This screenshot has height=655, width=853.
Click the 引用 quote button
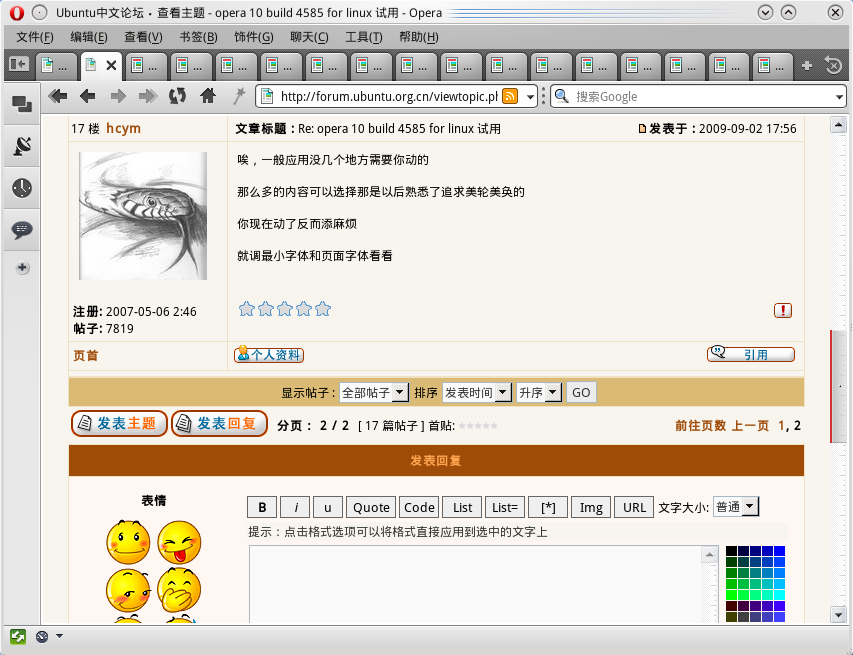pyautogui.click(x=751, y=354)
